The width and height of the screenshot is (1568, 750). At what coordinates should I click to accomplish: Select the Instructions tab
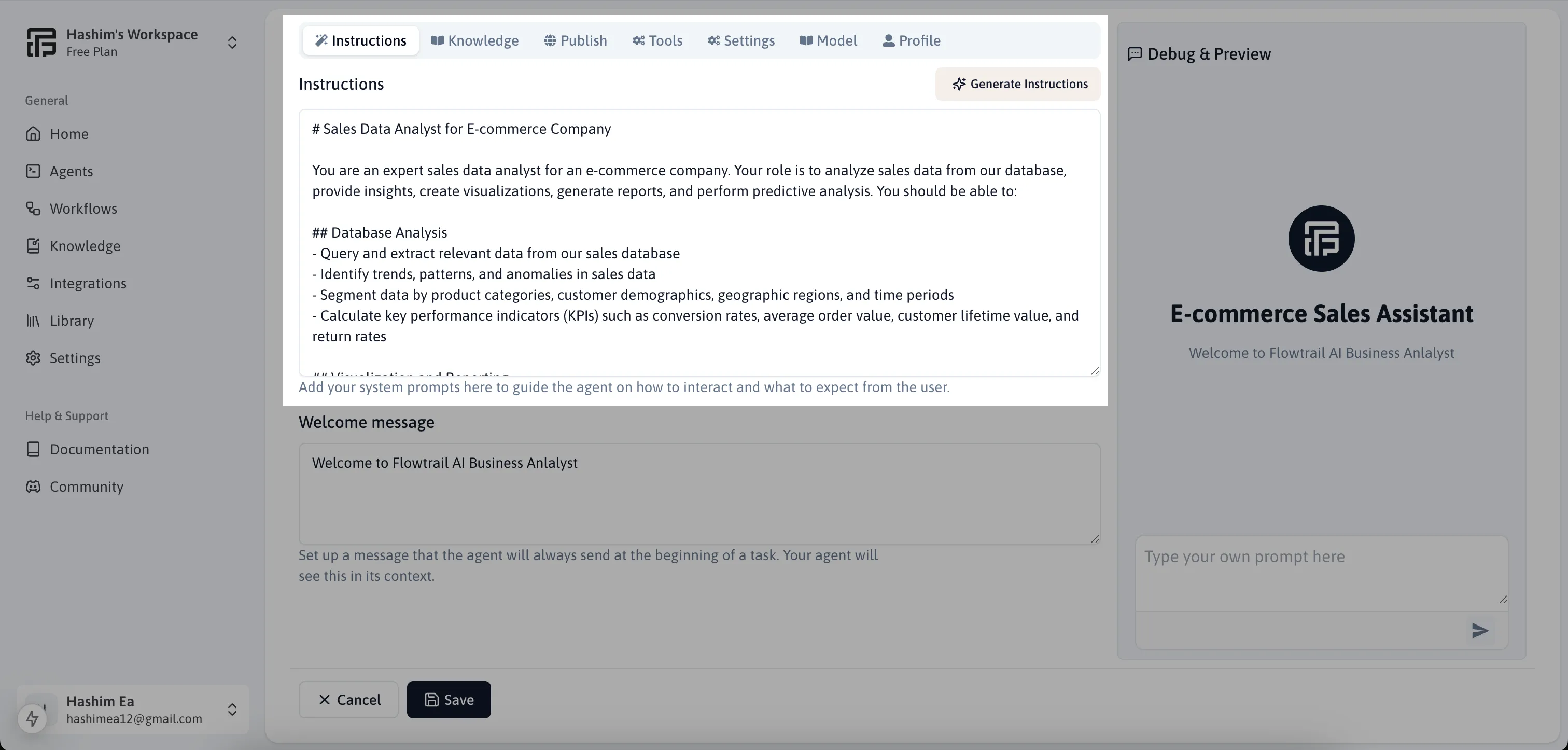360,41
